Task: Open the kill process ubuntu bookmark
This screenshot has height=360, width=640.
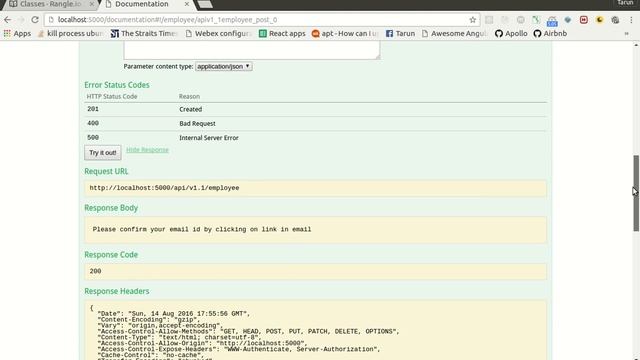Action: [x=70, y=33]
